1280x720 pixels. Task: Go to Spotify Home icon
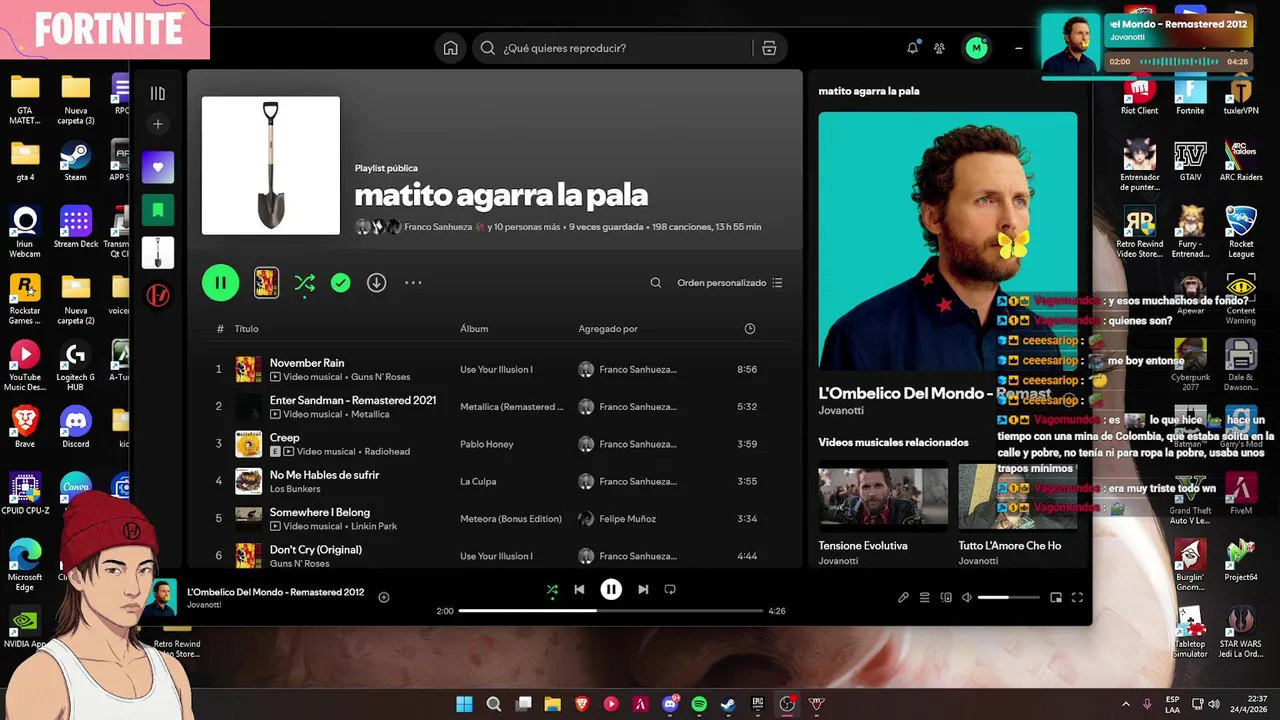451,48
